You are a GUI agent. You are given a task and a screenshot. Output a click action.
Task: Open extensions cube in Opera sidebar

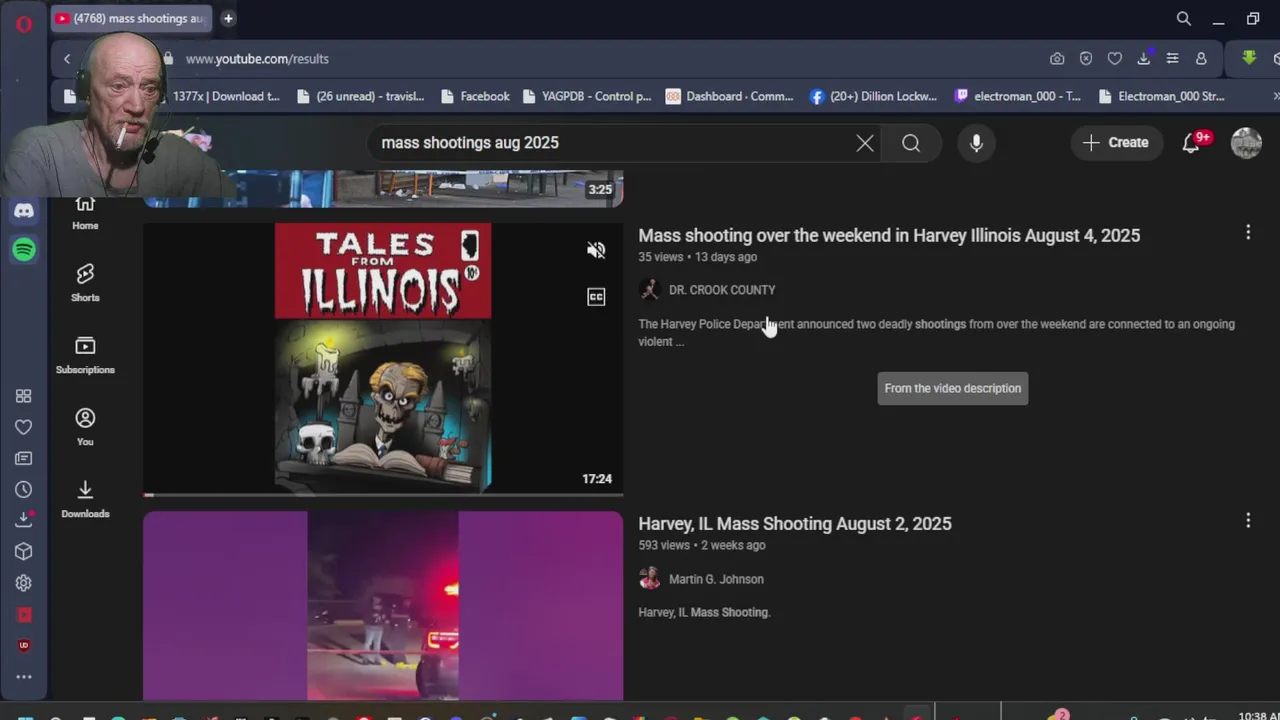click(24, 551)
